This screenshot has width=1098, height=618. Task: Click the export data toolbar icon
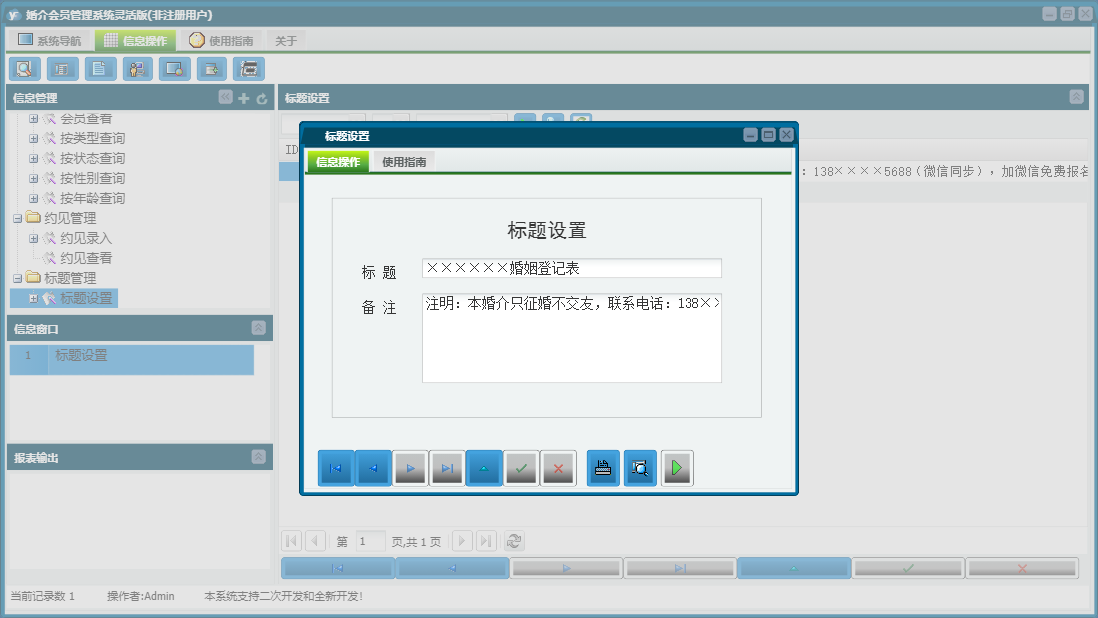coord(211,68)
